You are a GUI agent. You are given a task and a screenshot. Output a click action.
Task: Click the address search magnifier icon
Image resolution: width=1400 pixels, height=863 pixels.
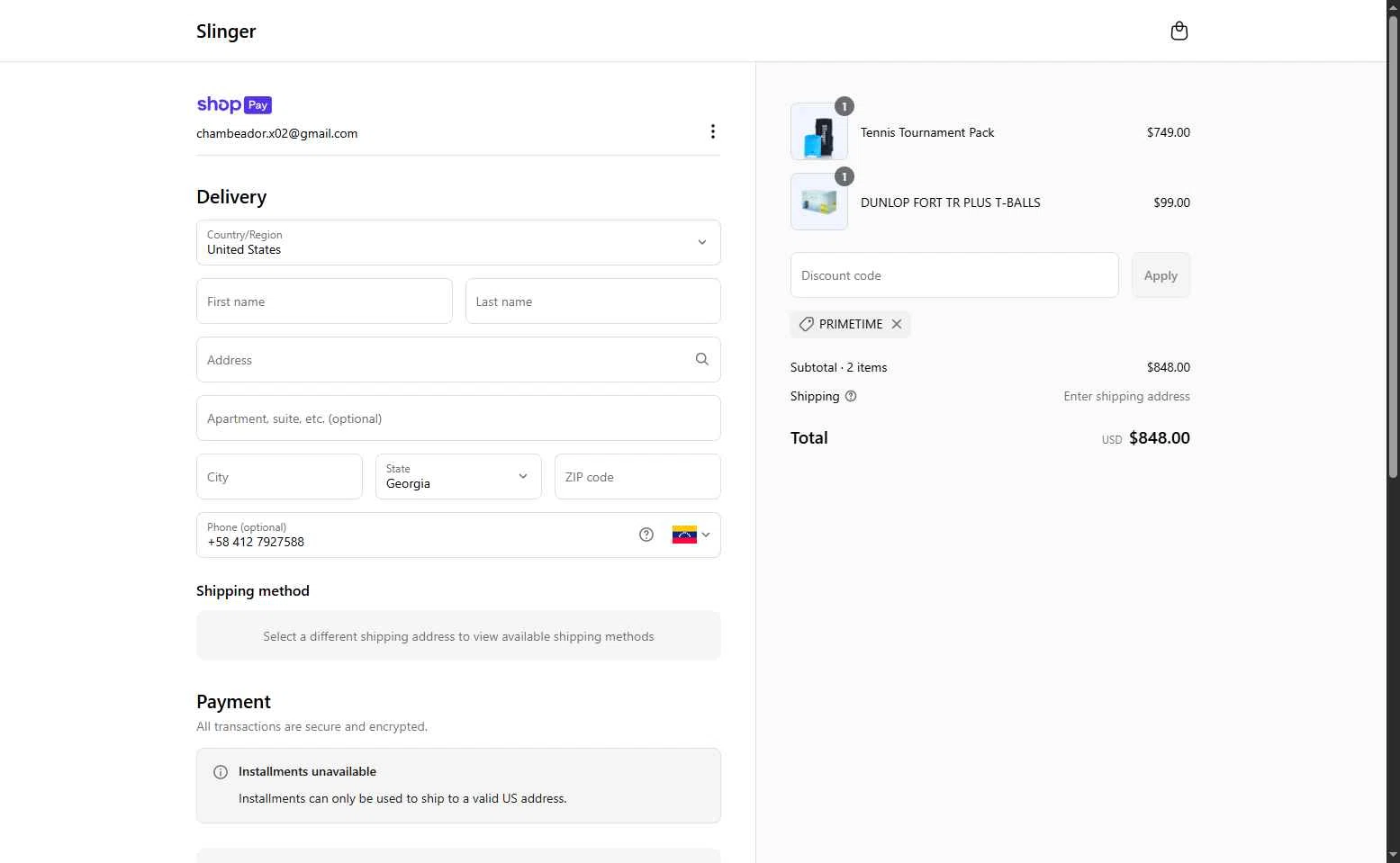coord(701,359)
